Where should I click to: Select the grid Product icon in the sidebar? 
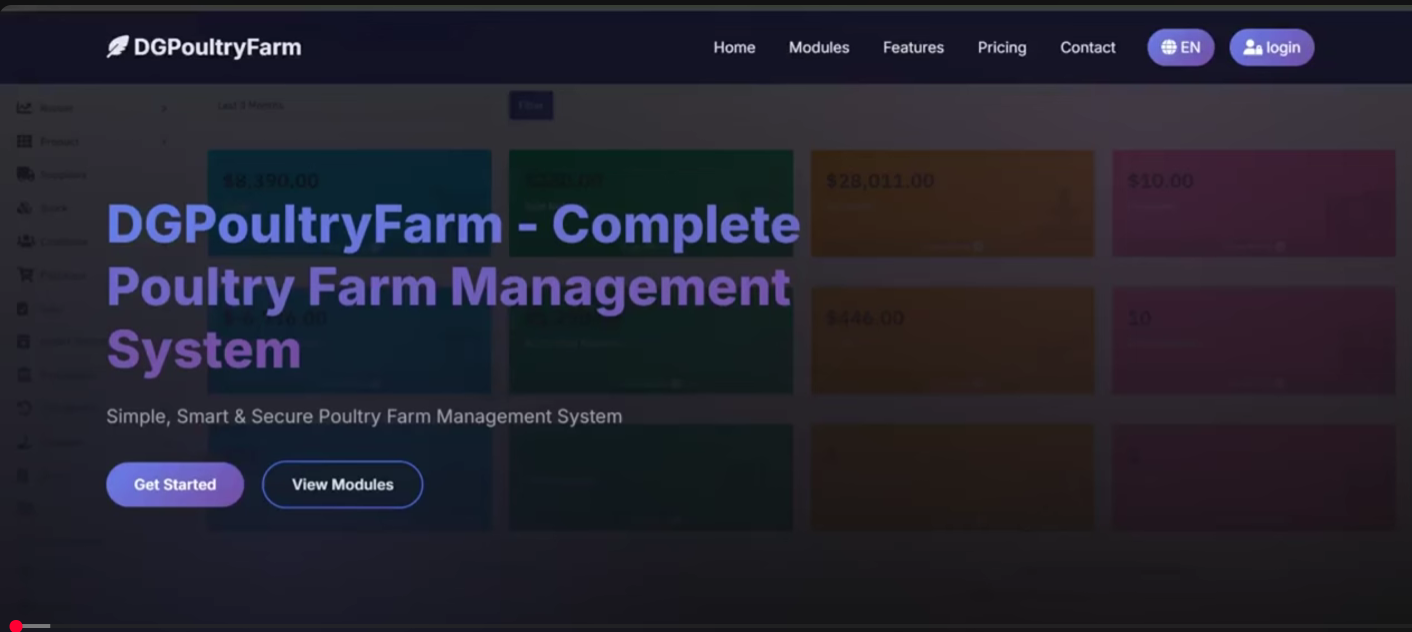(x=25, y=142)
